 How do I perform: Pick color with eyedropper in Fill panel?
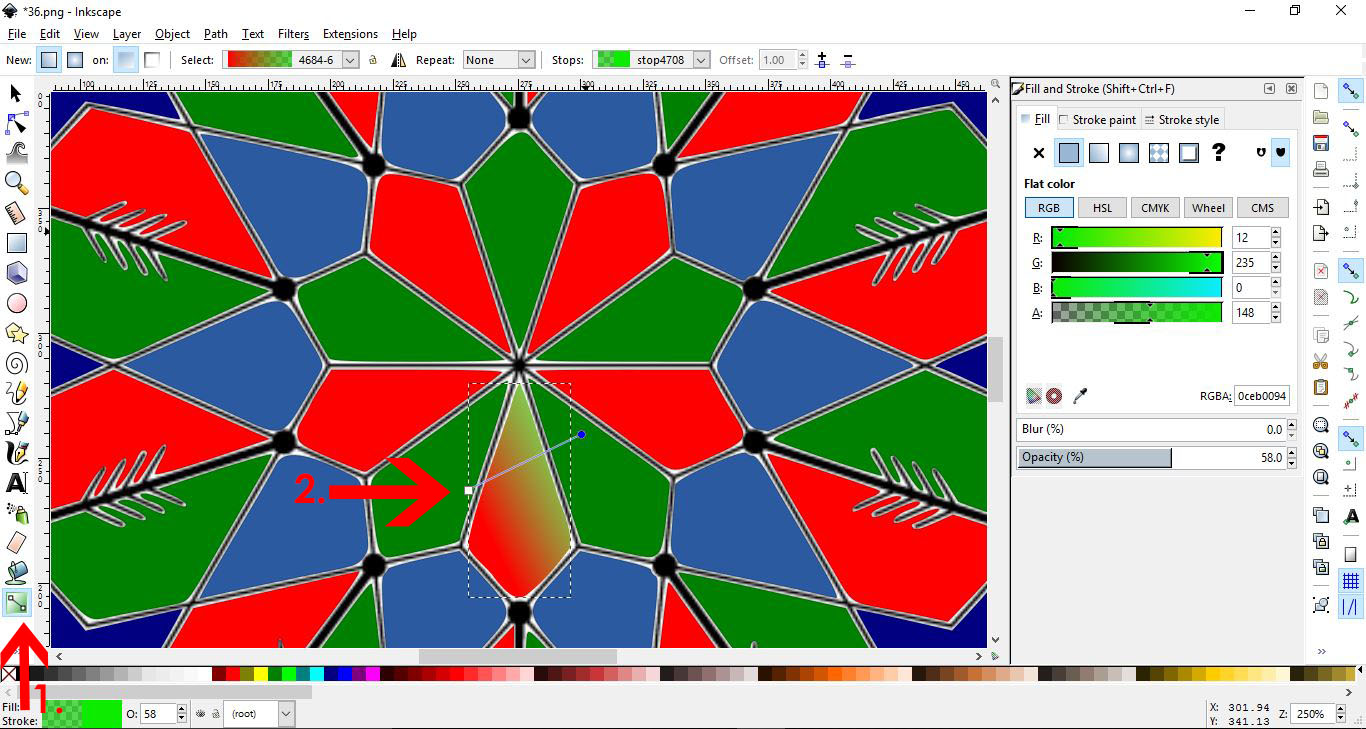[1080, 396]
